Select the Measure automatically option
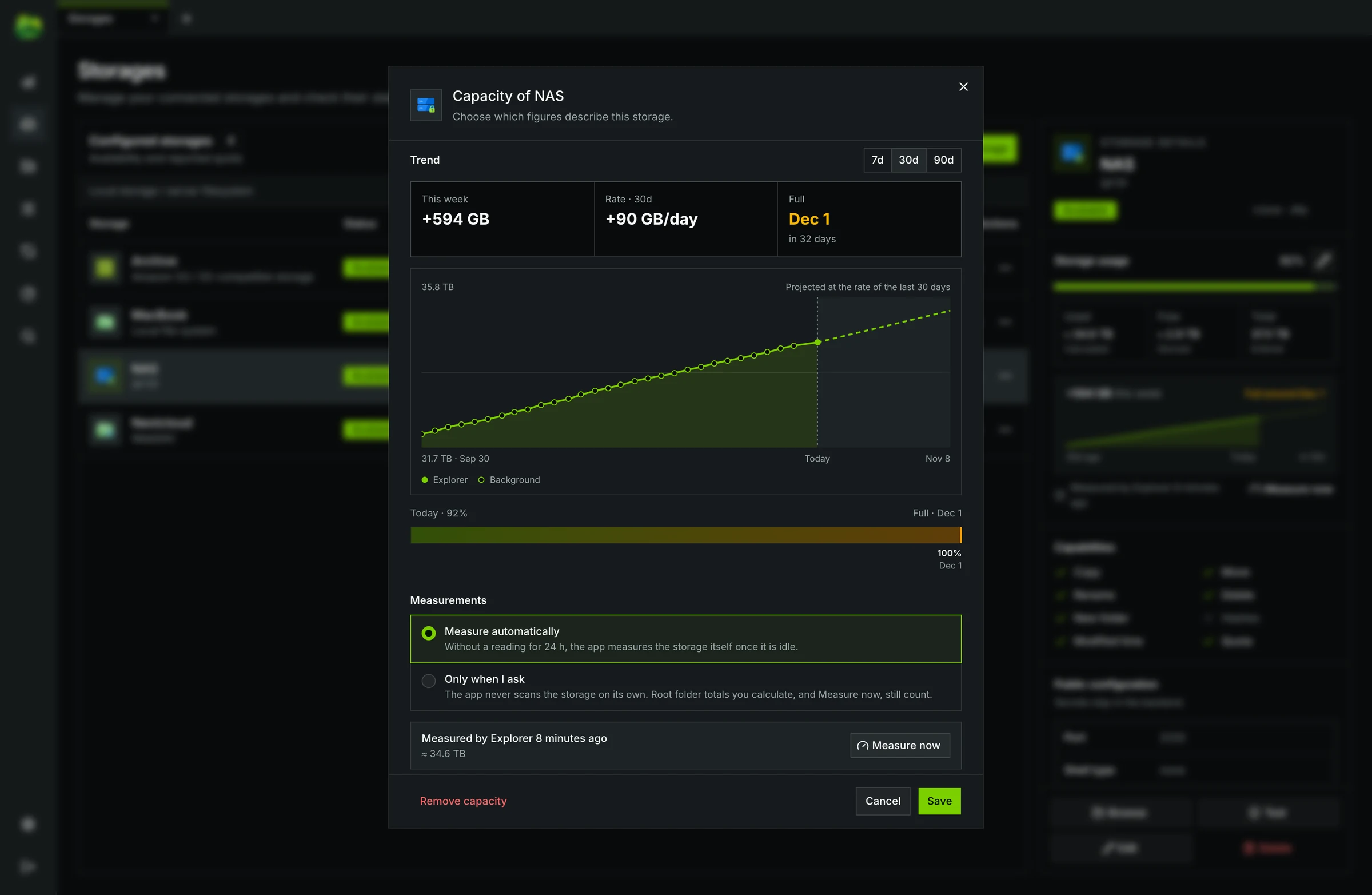 coord(685,638)
